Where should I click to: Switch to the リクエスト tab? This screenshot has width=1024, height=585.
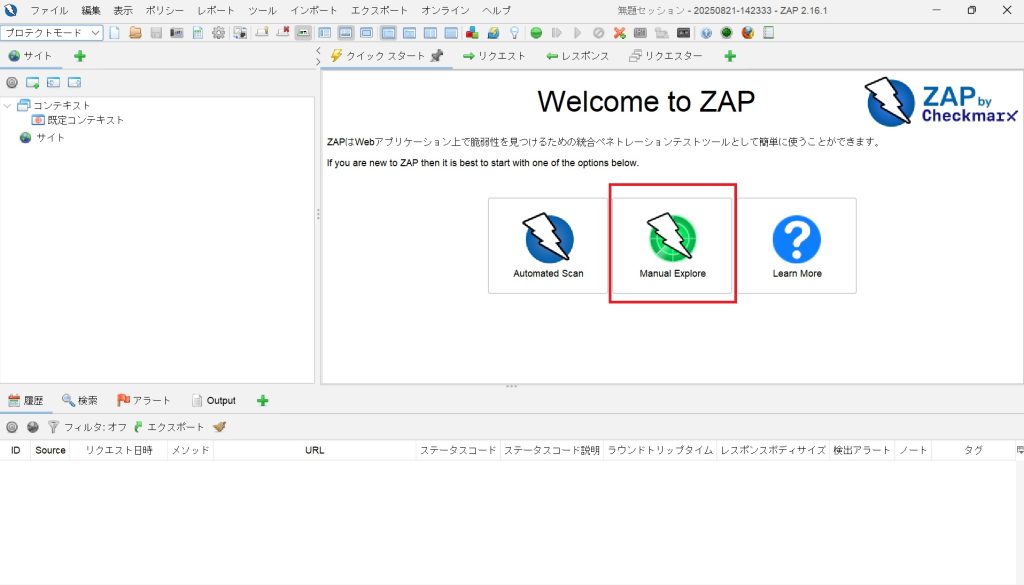click(494, 56)
